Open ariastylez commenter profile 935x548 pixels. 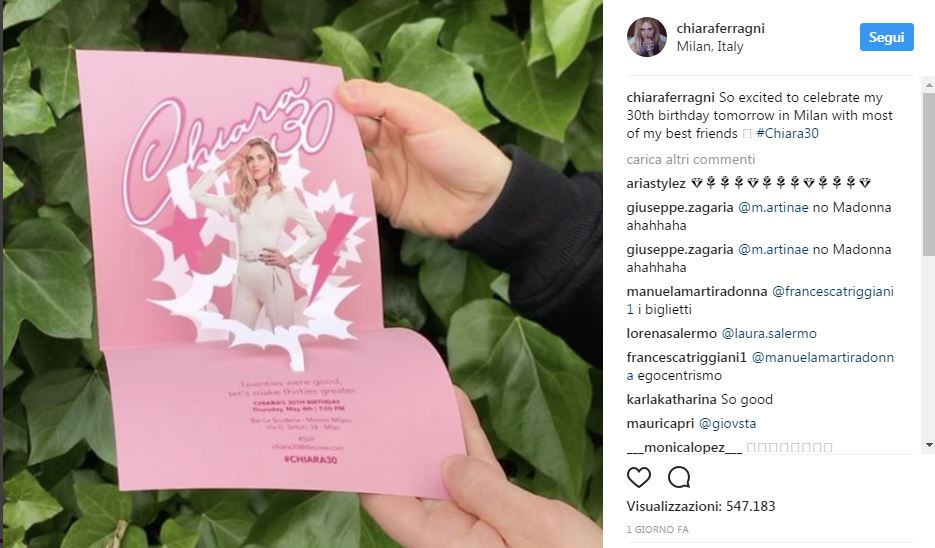pyautogui.click(x=656, y=184)
